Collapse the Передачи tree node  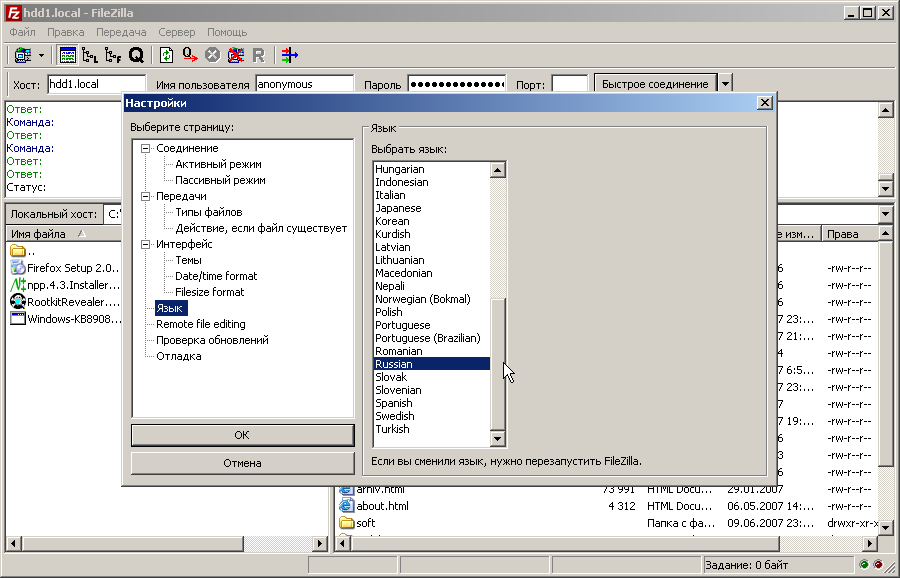pyautogui.click(x=145, y=196)
